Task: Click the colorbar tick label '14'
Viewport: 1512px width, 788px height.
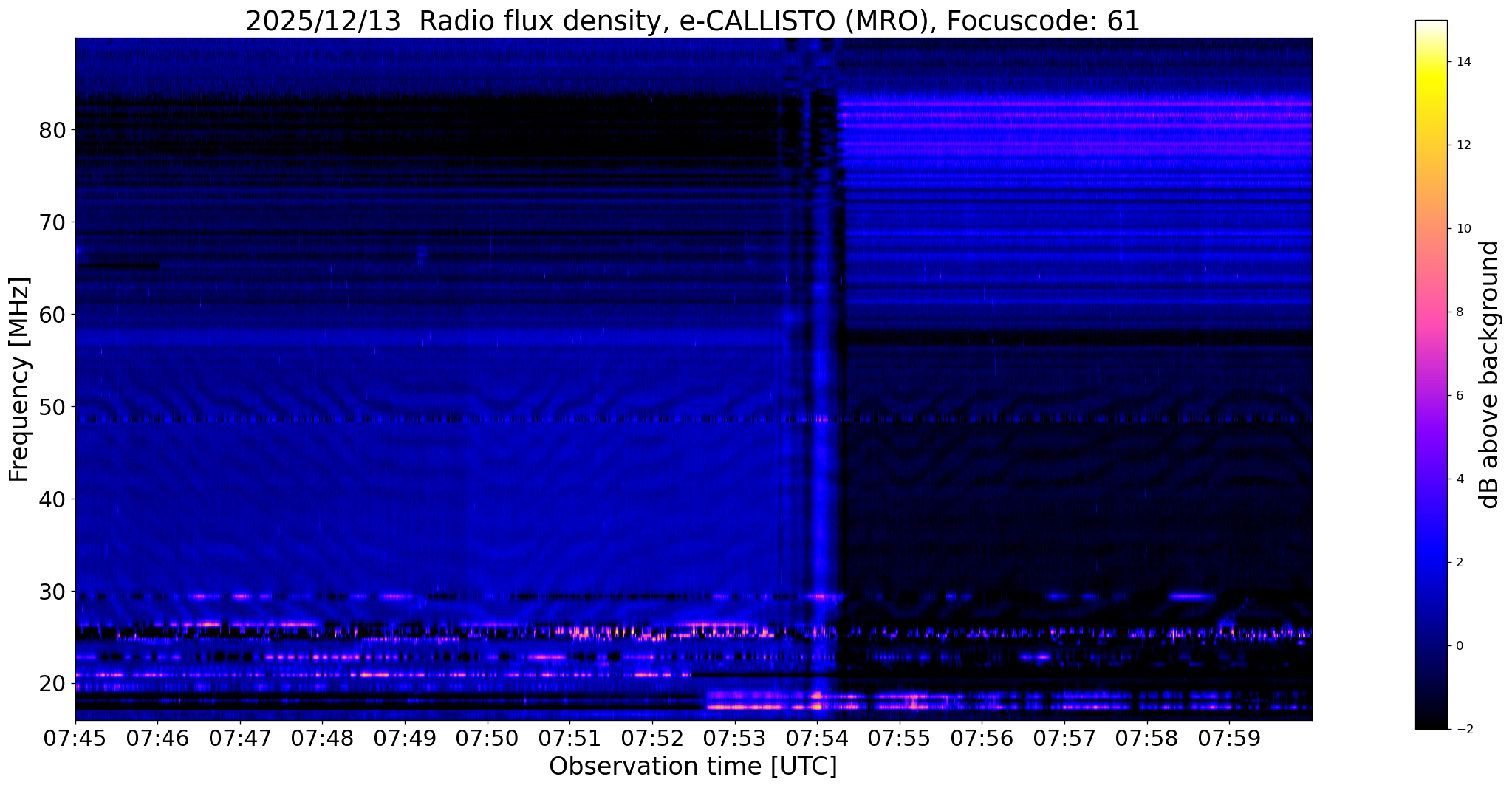Action: pos(1463,62)
